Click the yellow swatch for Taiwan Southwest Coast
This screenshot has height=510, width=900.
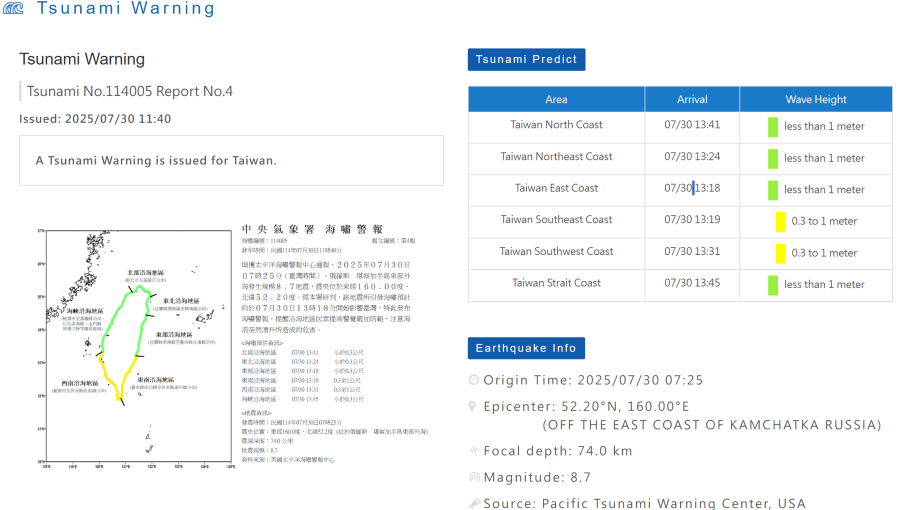point(780,253)
